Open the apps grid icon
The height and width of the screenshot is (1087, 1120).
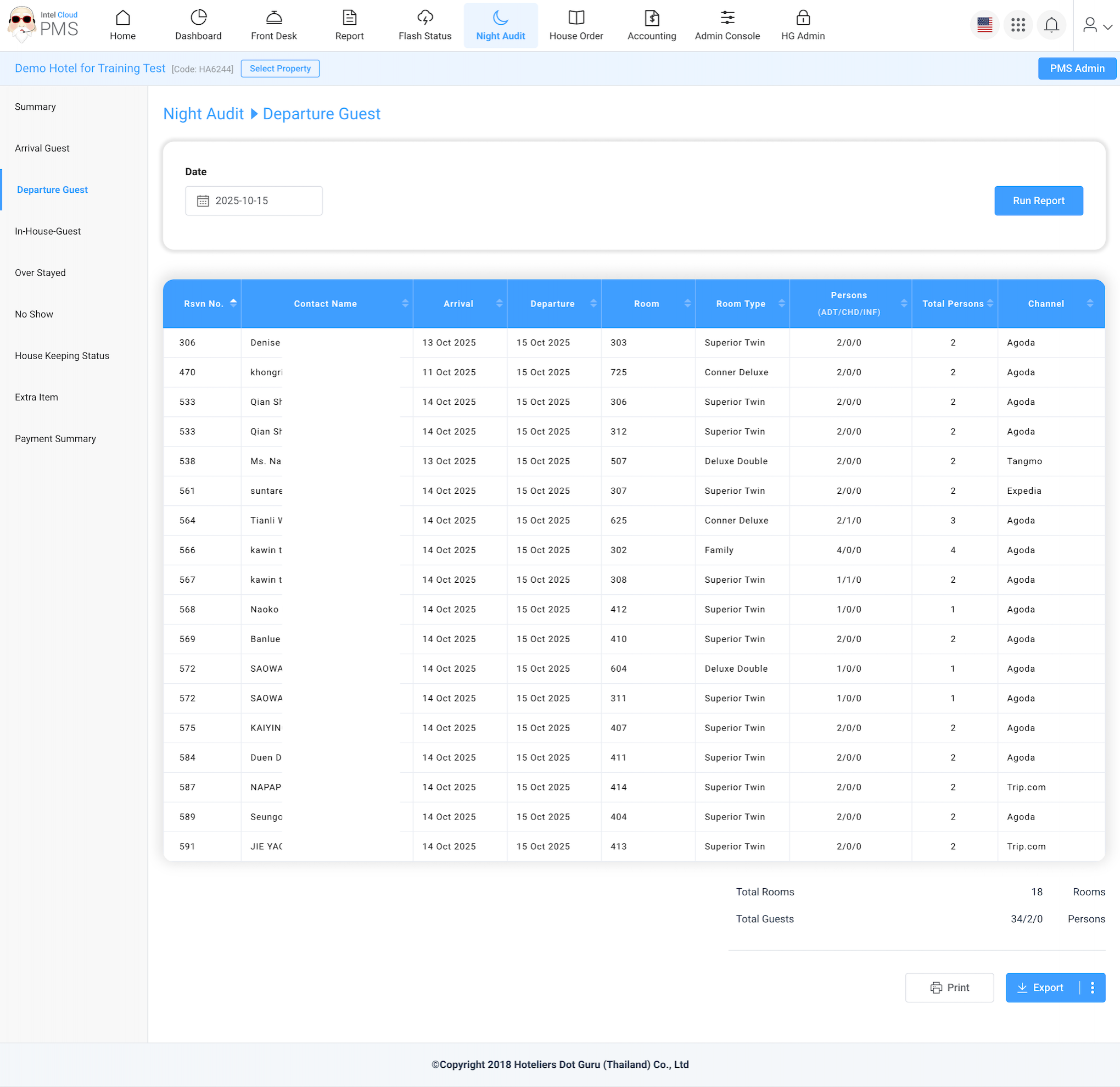1018,25
